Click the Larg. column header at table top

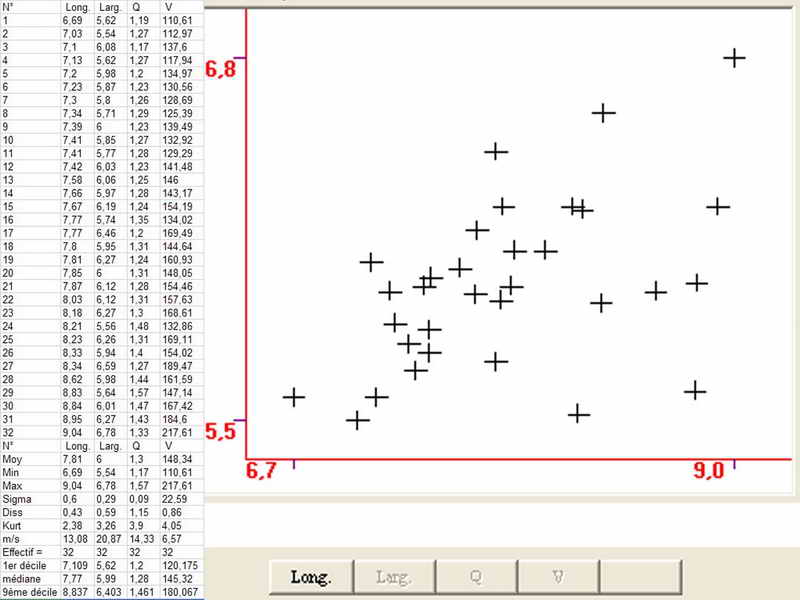(105, 7)
